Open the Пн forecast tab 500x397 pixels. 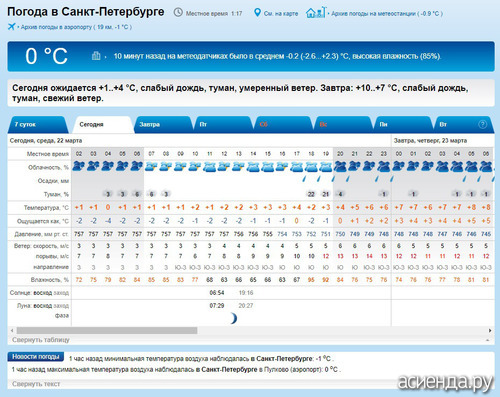(403, 124)
